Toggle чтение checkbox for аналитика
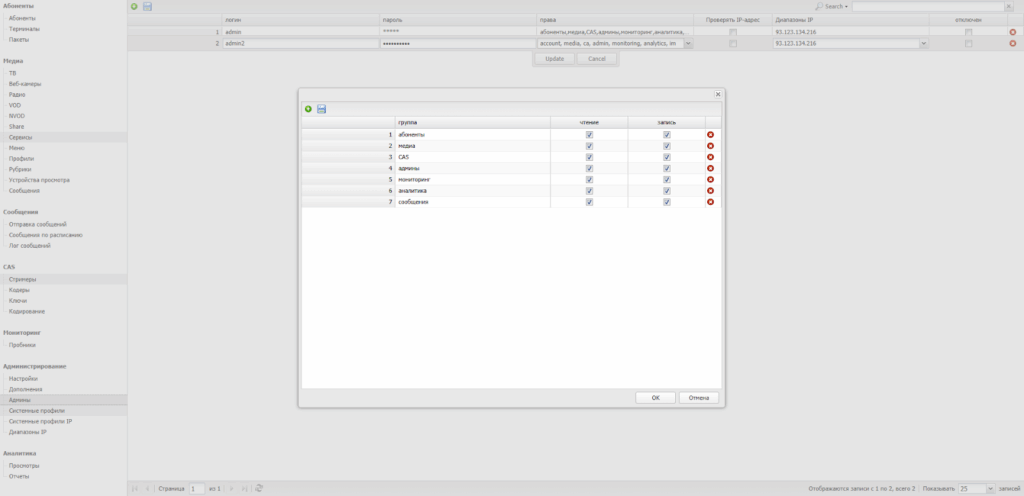The height and width of the screenshot is (496, 1024). pyautogui.click(x=589, y=190)
